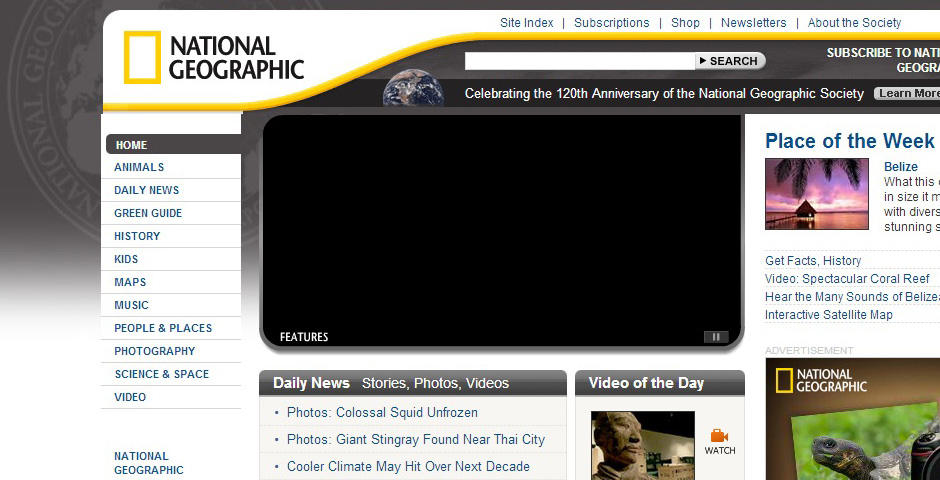The image size is (940, 480).
Task: Open DAILY NEWS in the sidebar
Action: [146, 190]
